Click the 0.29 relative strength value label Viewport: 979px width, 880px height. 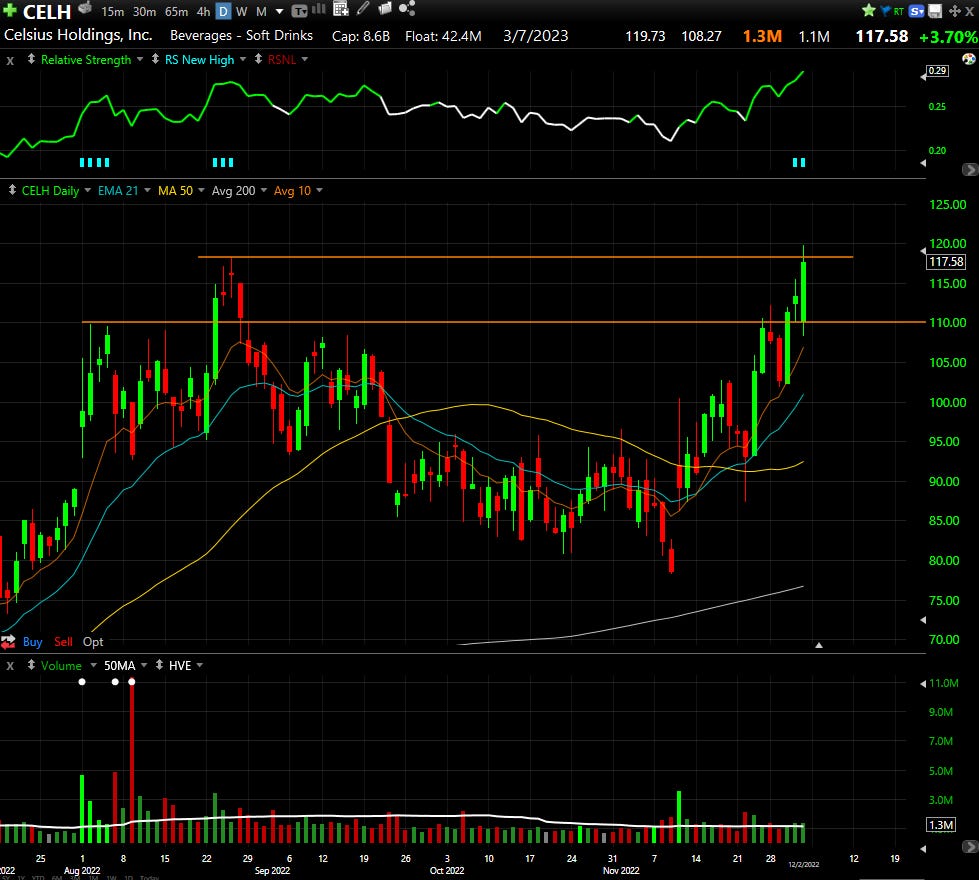(937, 71)
